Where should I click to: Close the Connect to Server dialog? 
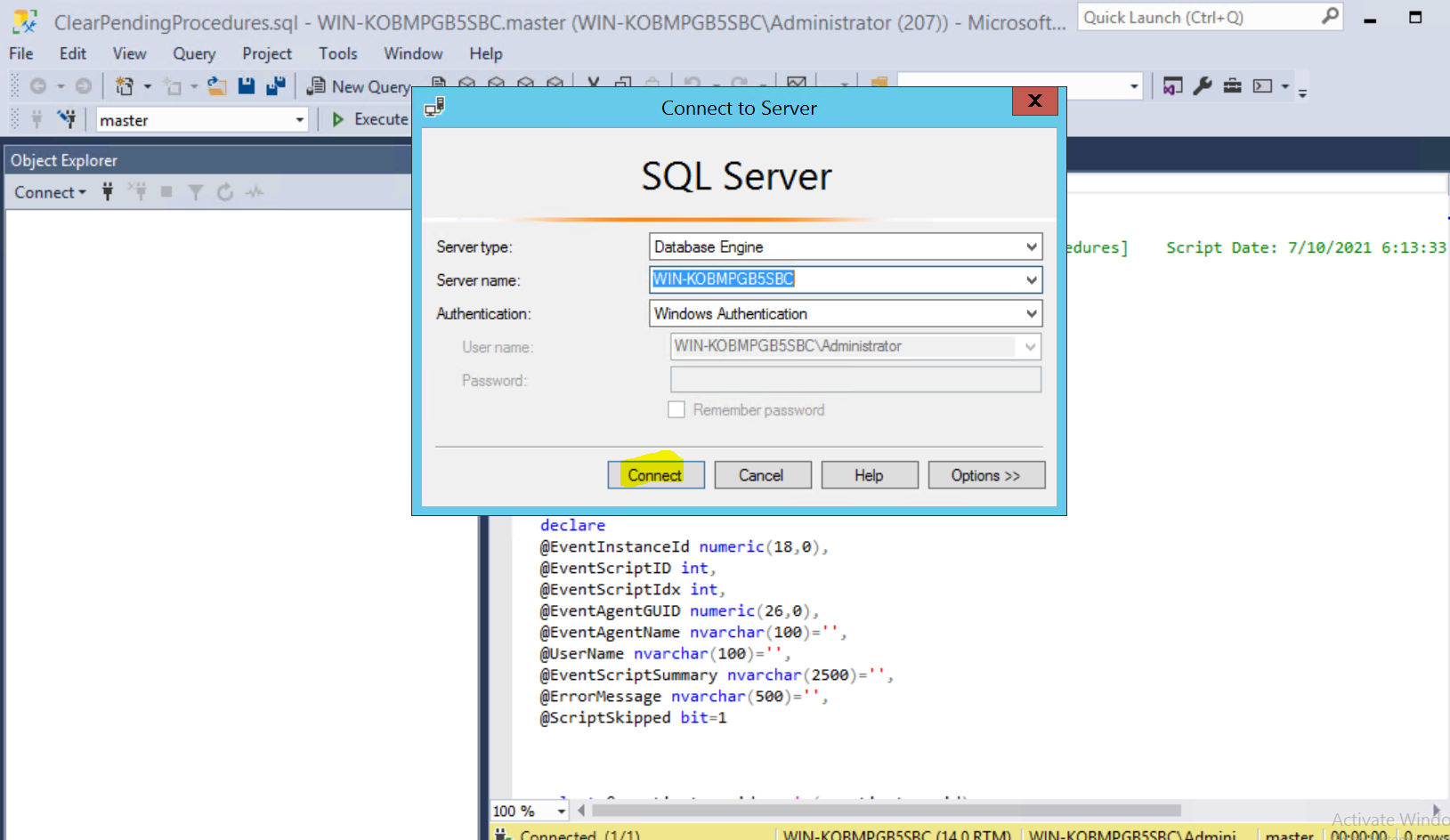tap(1034, 101)
